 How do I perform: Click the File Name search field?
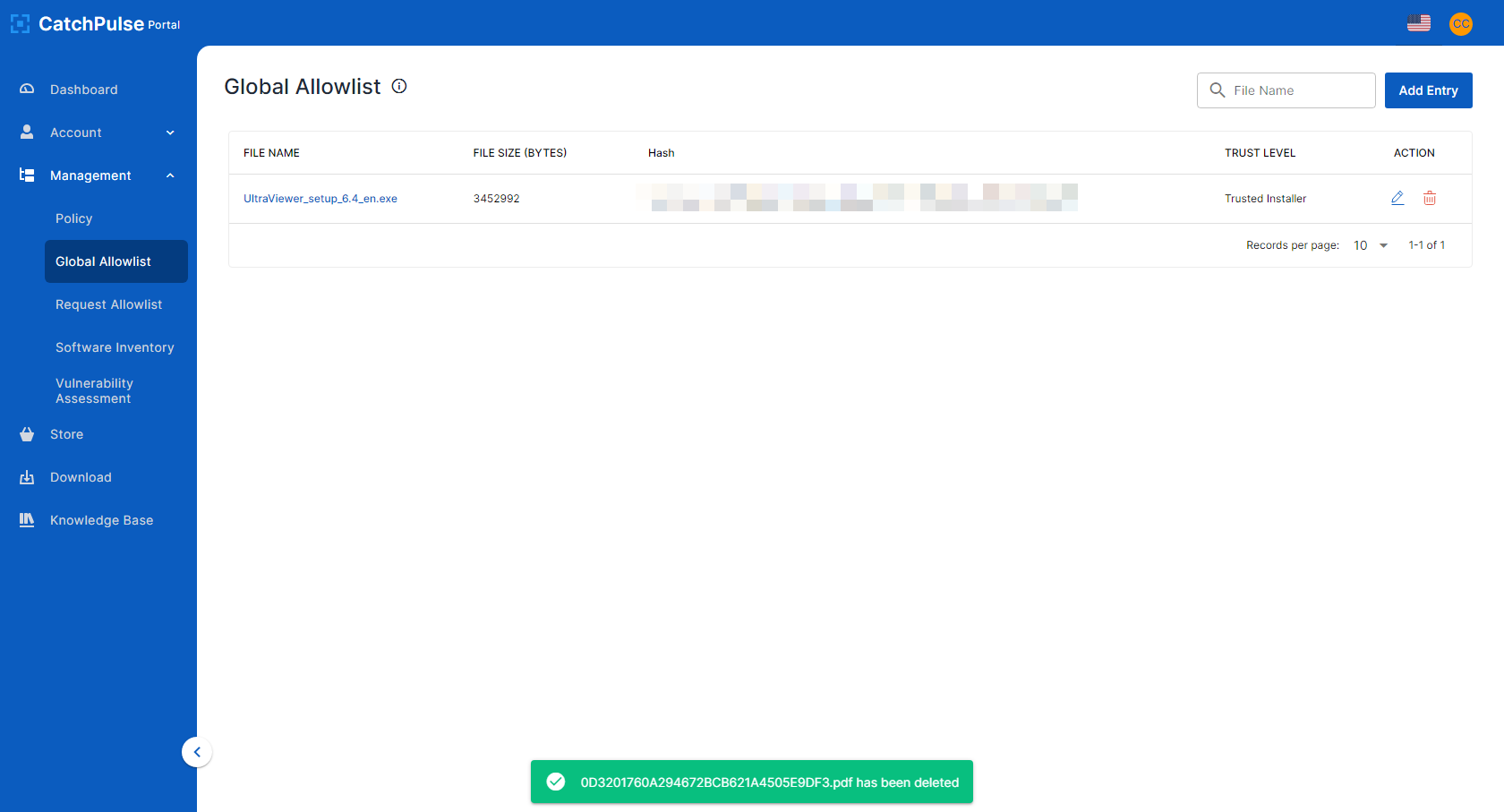click(x=1286, y=90)
